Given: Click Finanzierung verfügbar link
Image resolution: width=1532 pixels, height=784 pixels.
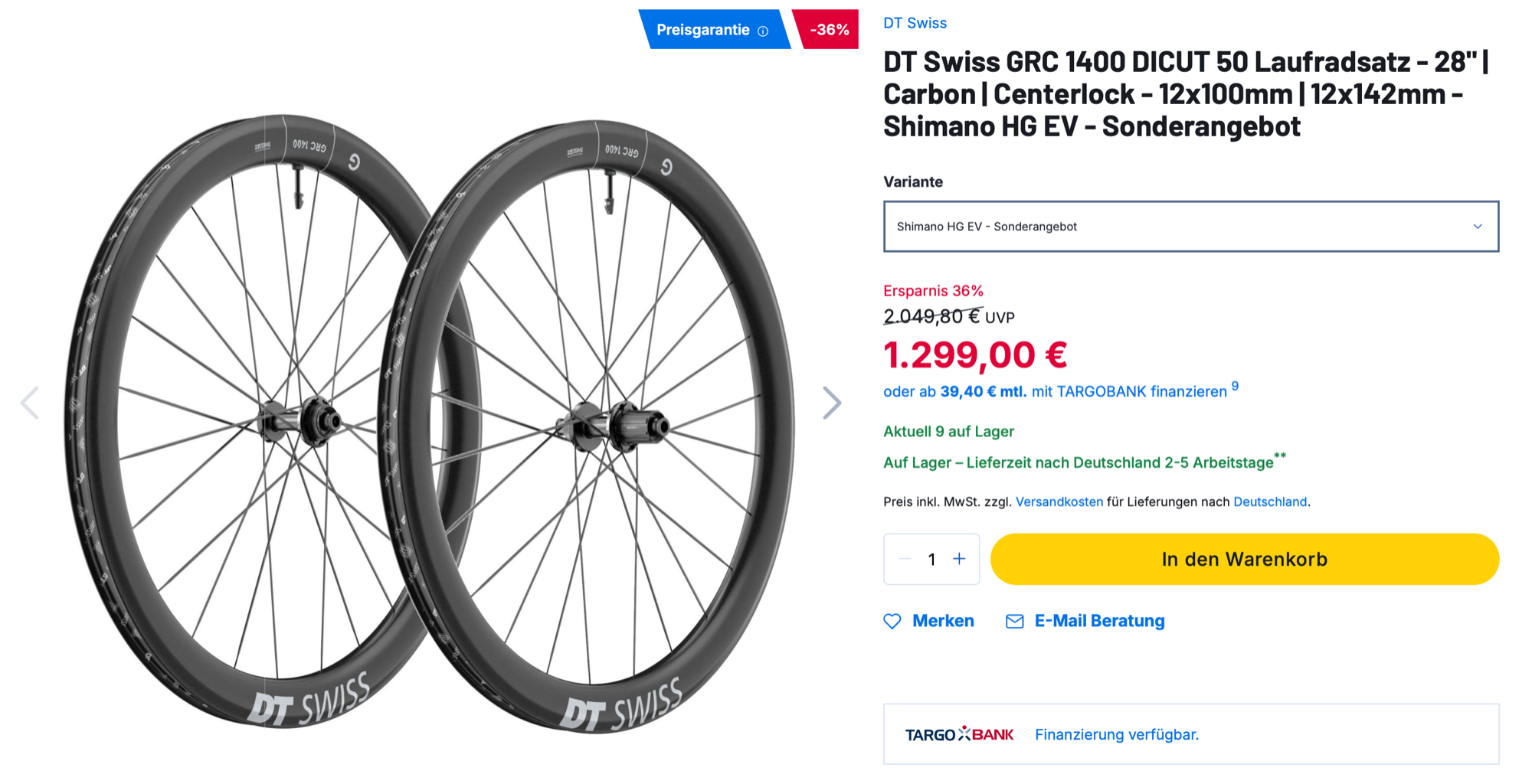Looking at the screenshot, I should (1116, 734).
